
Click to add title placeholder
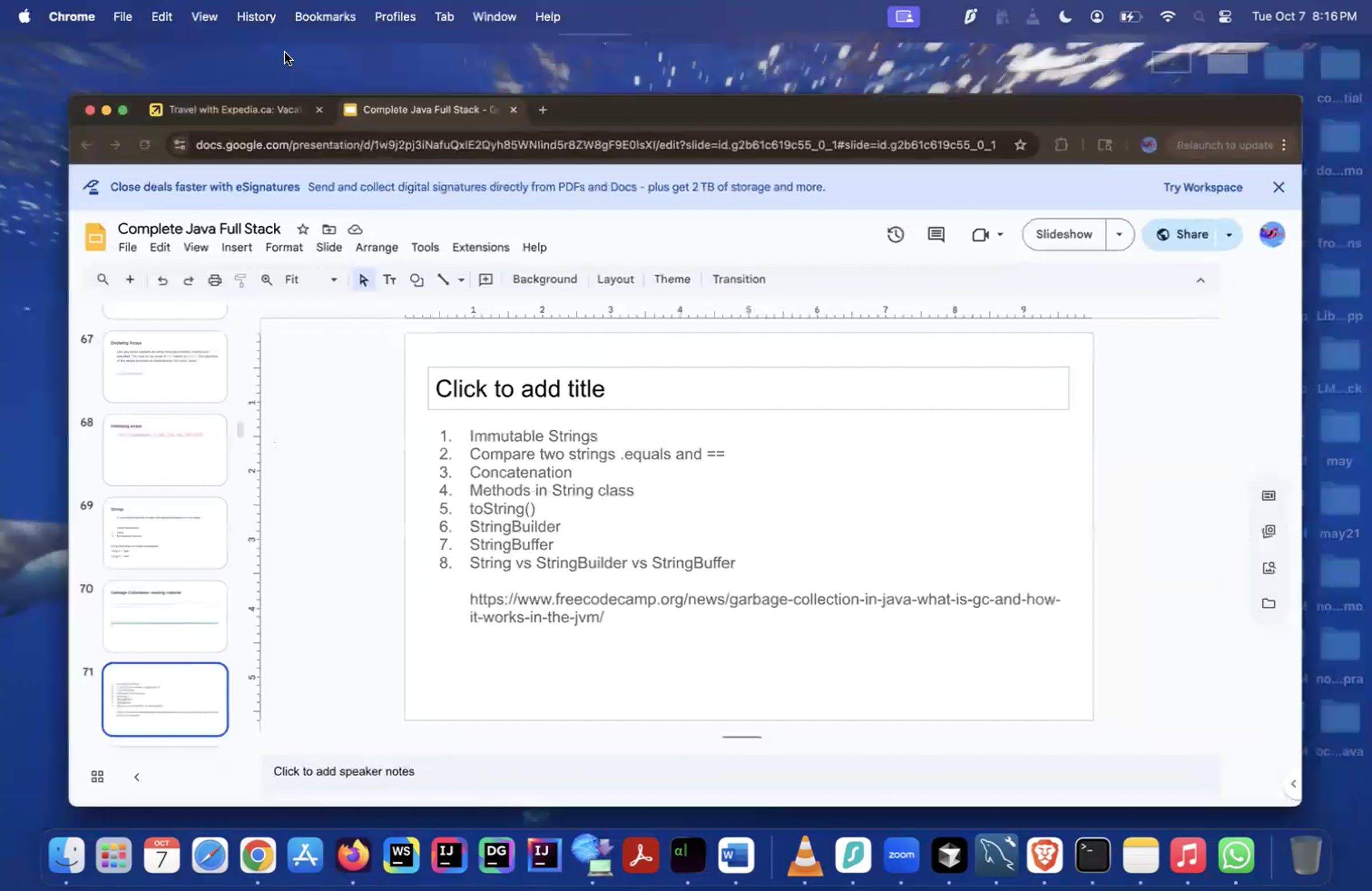click(748, 389)
